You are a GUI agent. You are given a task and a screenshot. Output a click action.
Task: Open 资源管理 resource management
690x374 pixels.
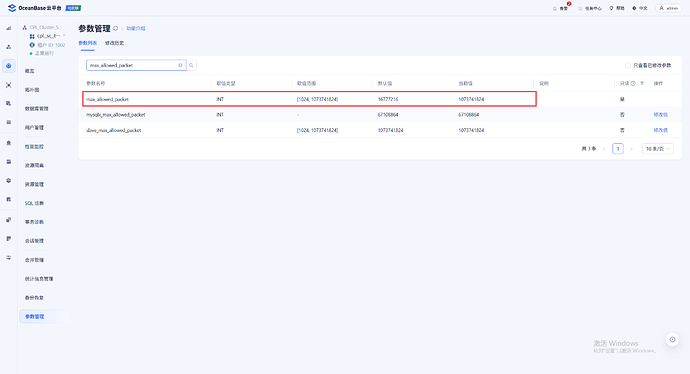tap(34, 184)
